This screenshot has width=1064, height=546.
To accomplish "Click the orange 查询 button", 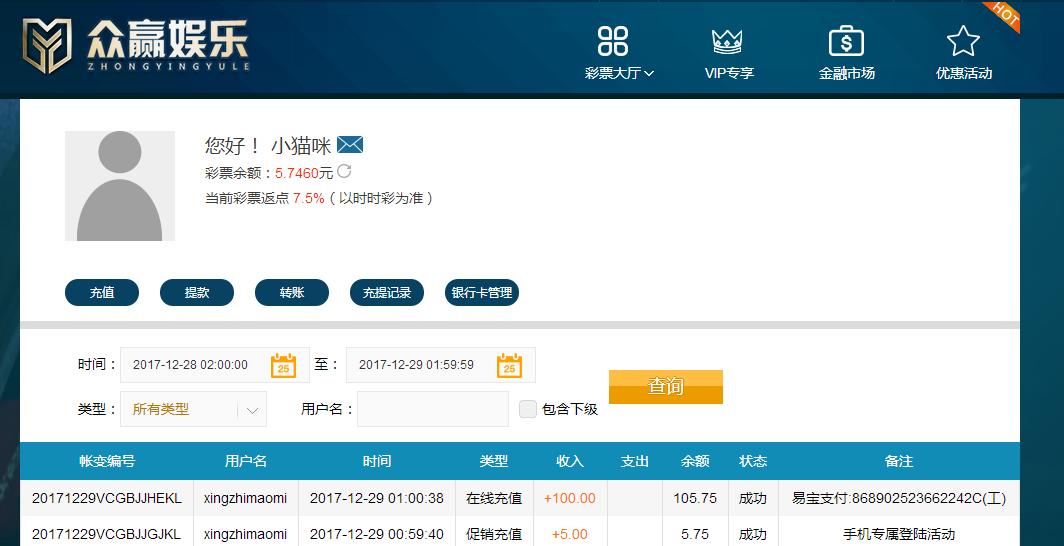I will pyautogui.click(x=666, y=387).
